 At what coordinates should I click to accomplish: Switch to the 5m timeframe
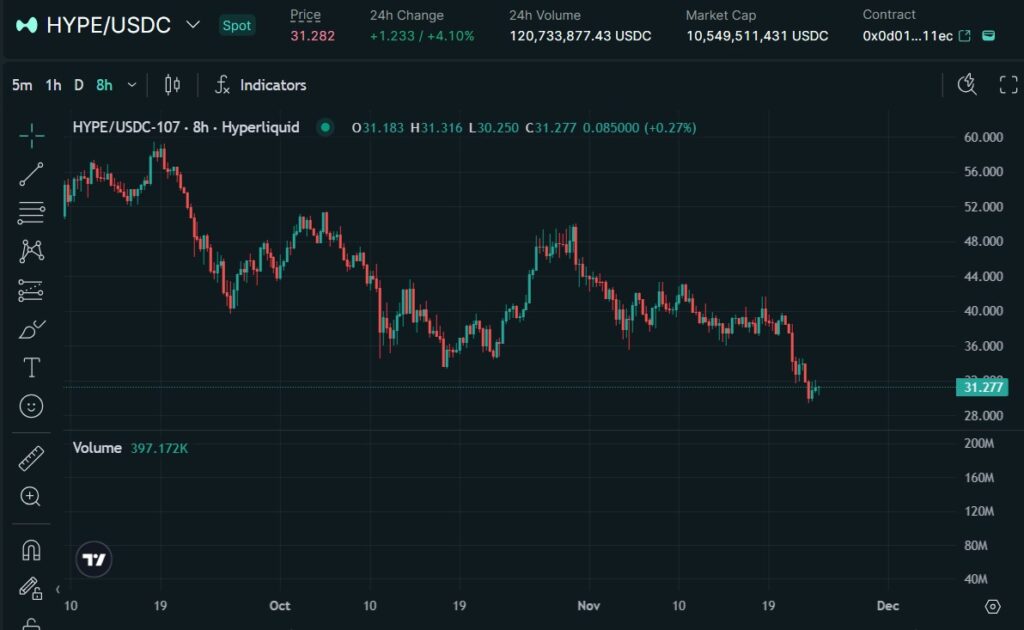click(22, 85)
